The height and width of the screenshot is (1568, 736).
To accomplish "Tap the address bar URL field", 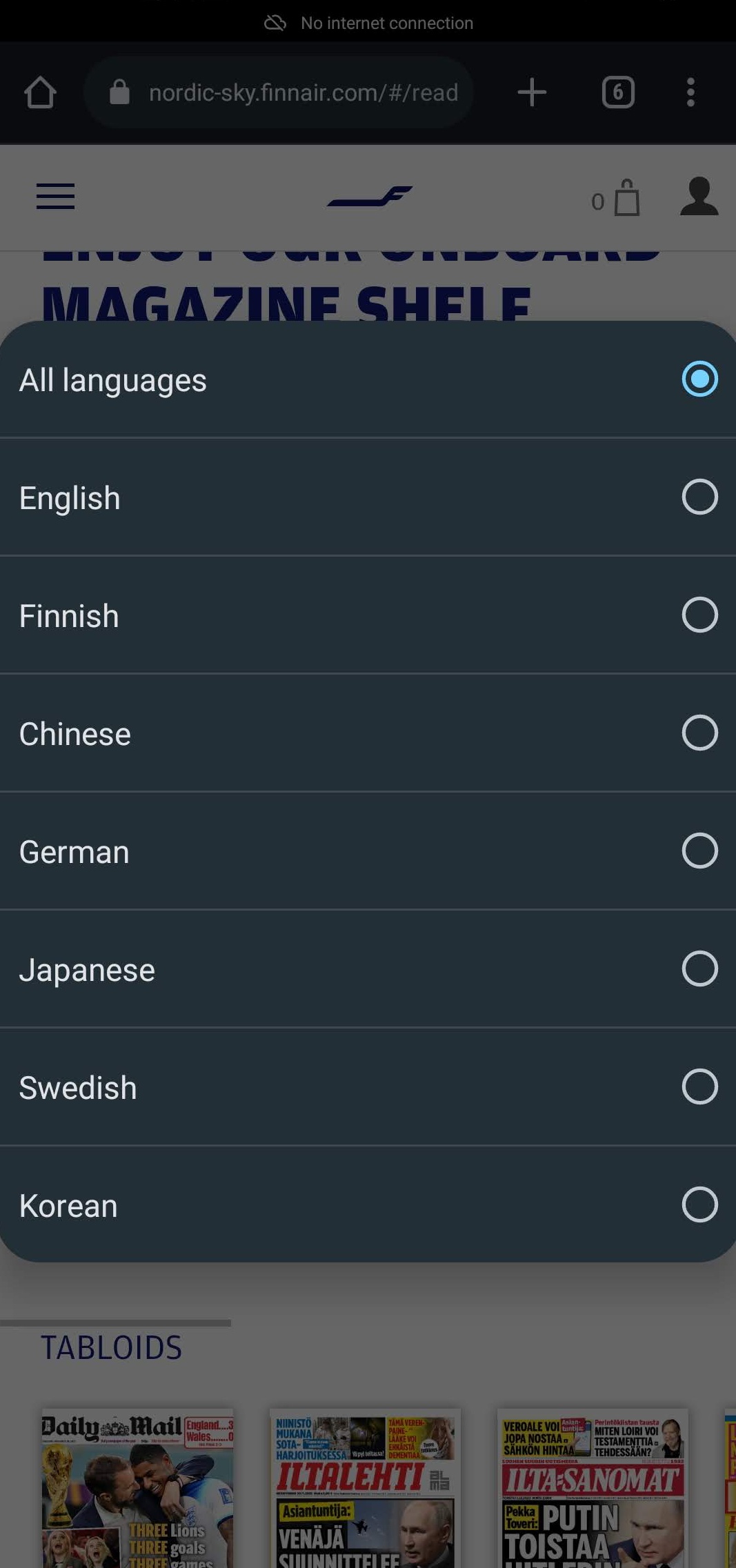I will pos(303,92).
